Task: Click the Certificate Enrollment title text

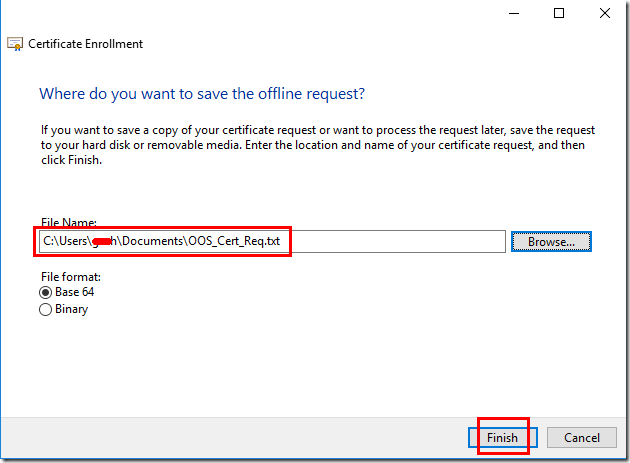Action: (x=85, y=44)
